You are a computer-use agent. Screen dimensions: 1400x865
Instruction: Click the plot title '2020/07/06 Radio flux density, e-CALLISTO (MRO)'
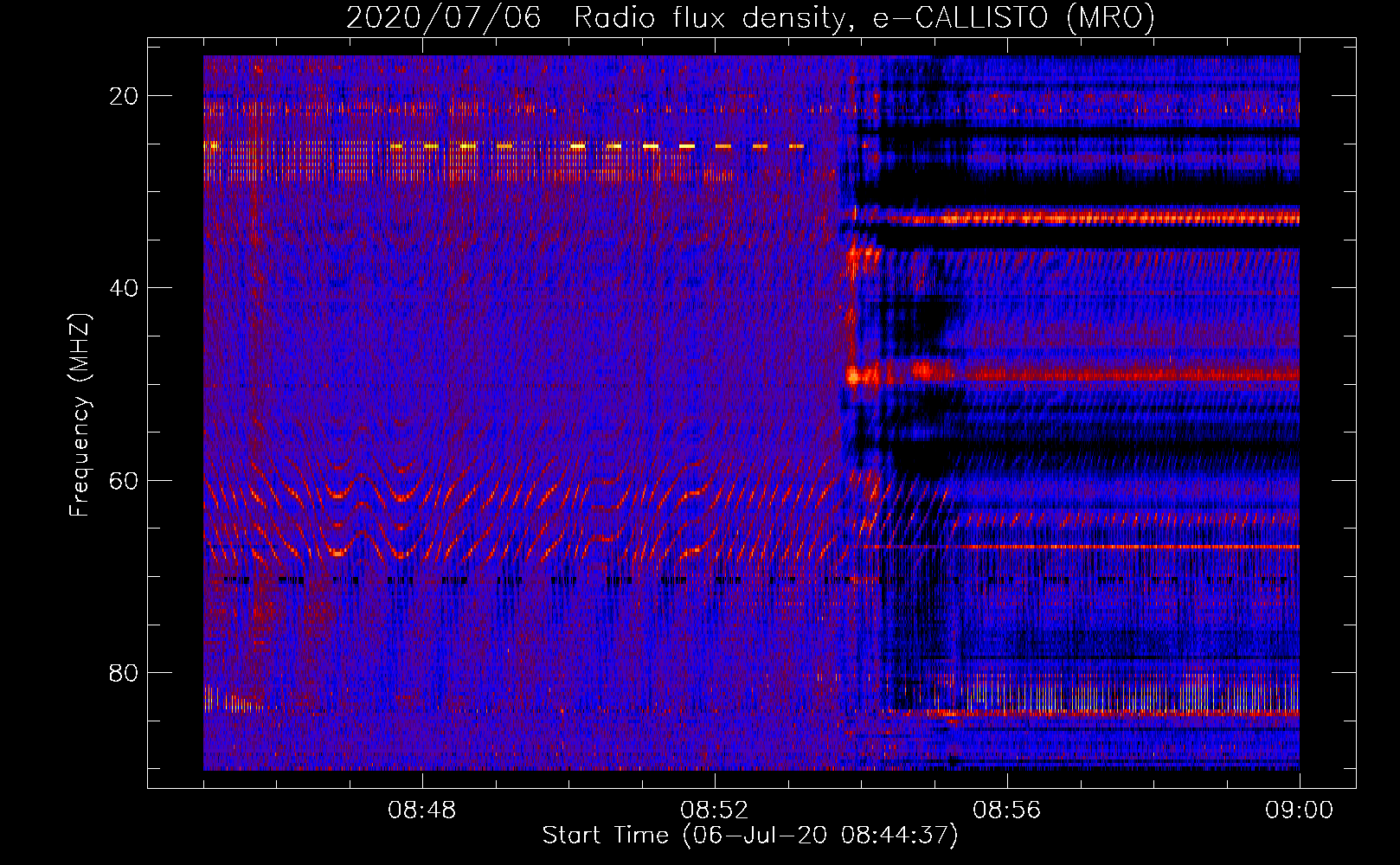(x=750, y=17)
